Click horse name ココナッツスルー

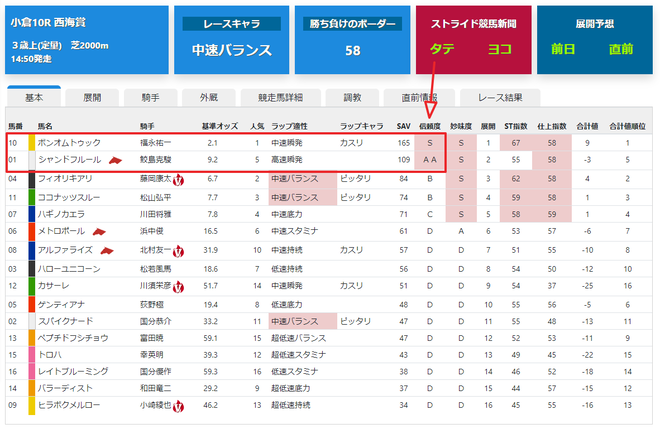[x=69, y=197]
